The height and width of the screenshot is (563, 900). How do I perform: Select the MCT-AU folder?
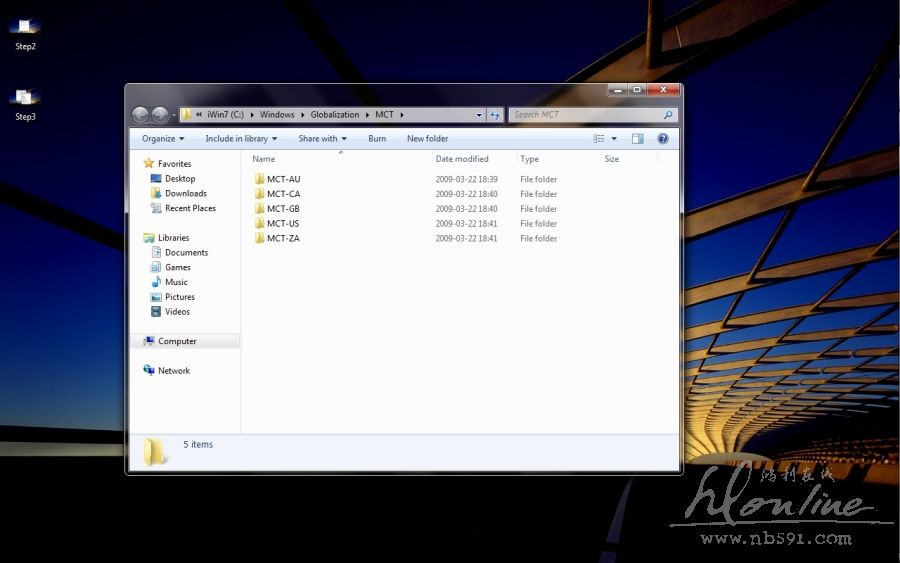(283, 179)
